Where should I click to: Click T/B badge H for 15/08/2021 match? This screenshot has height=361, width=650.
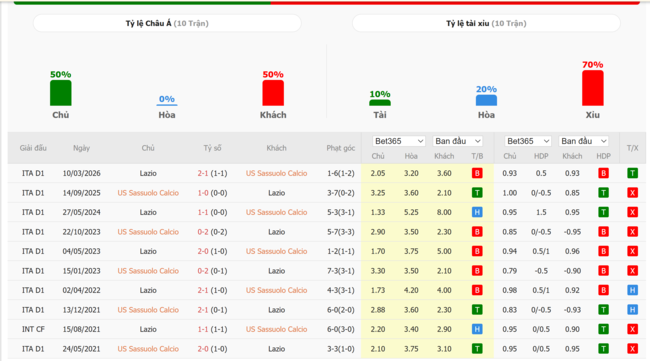[477, 329]
